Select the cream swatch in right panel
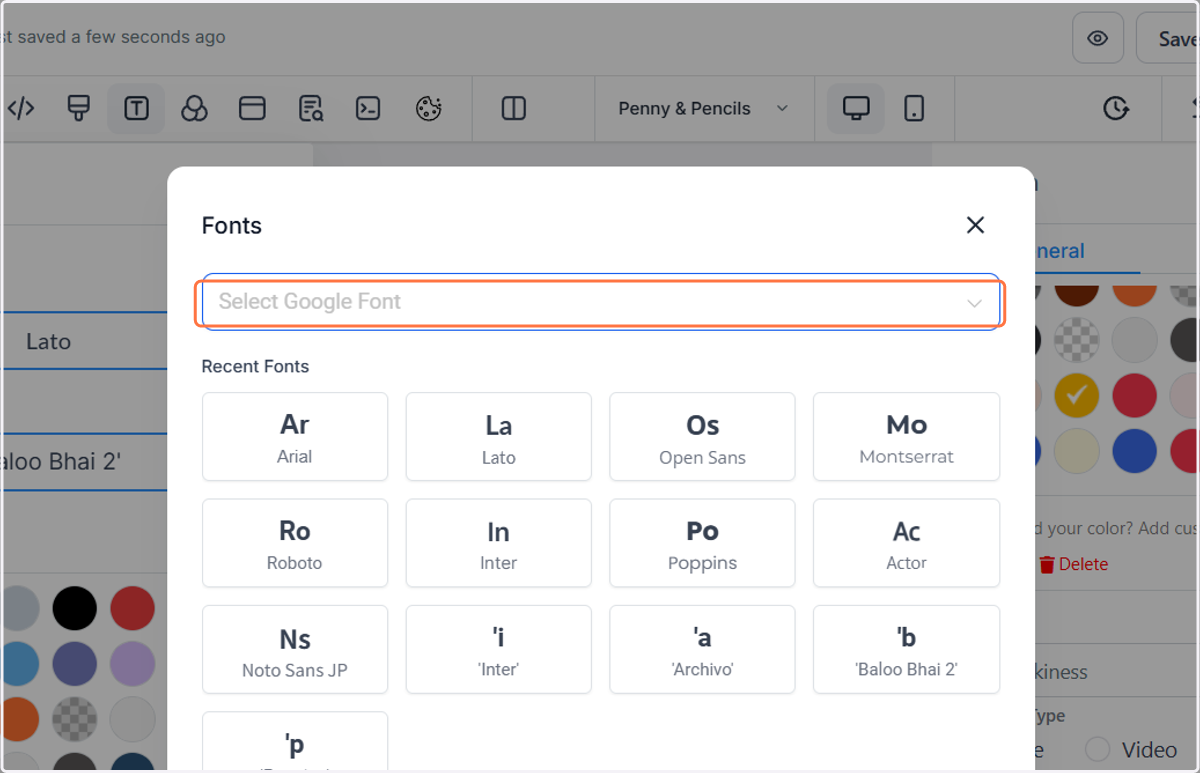This screenshot has height=773, width=1200. (x=1077, y=451)
